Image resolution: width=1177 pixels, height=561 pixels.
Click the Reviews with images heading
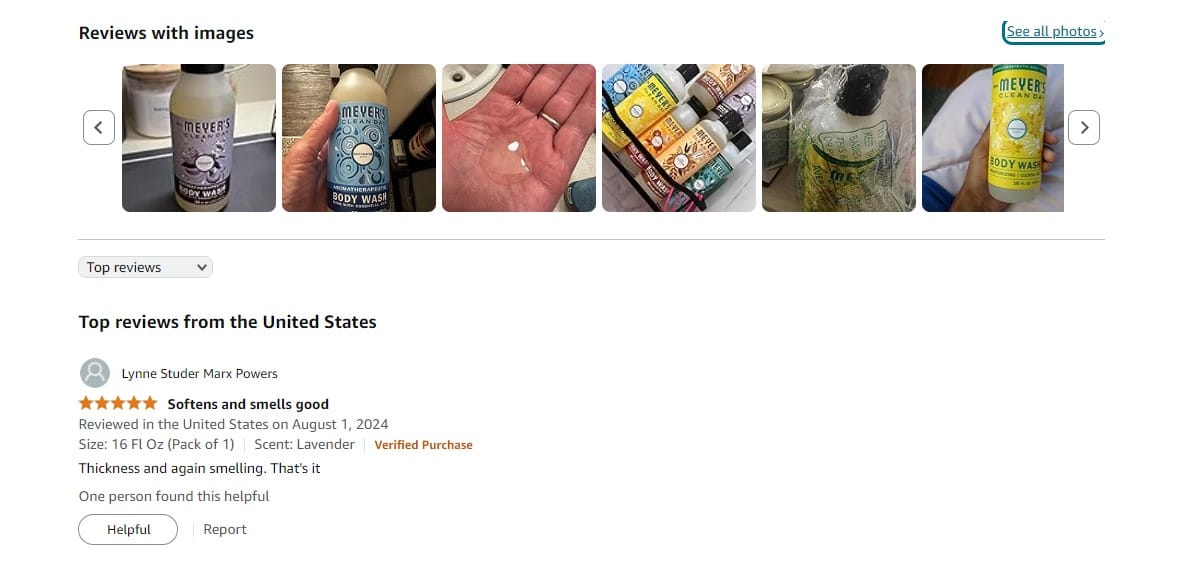pos(166,33)
